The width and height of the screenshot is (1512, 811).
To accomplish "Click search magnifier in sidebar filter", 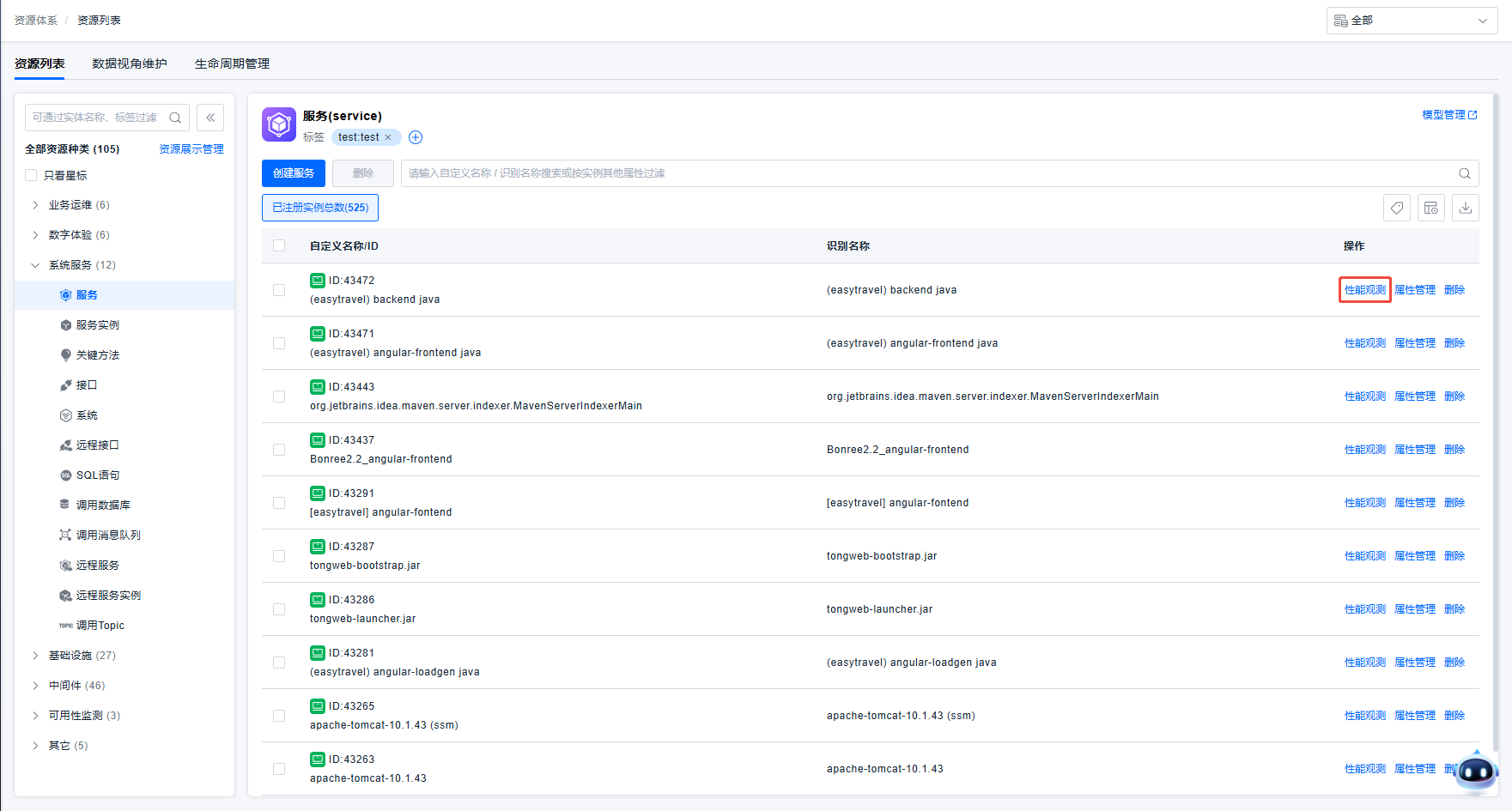I will click(x=175, y=118).
